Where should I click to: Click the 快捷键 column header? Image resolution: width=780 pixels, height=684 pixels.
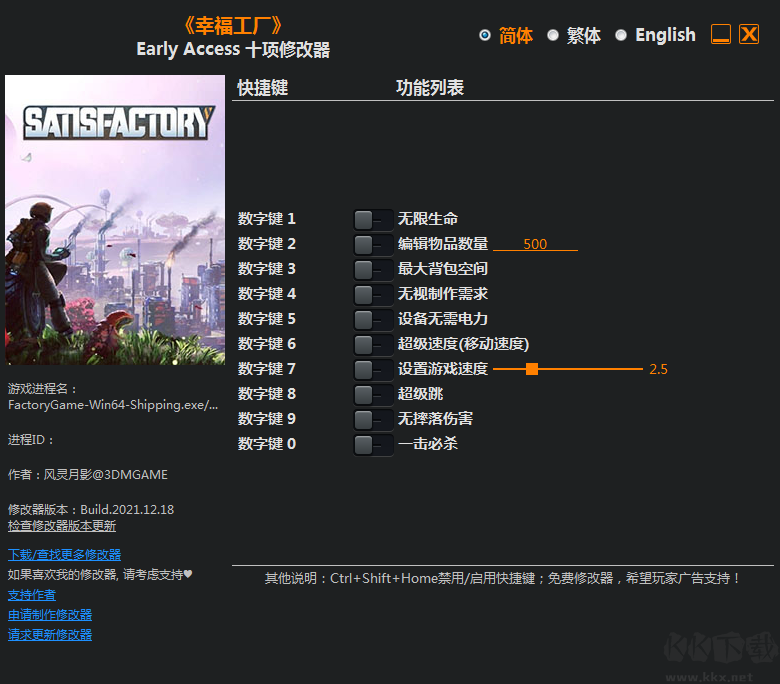click(263, 88)
